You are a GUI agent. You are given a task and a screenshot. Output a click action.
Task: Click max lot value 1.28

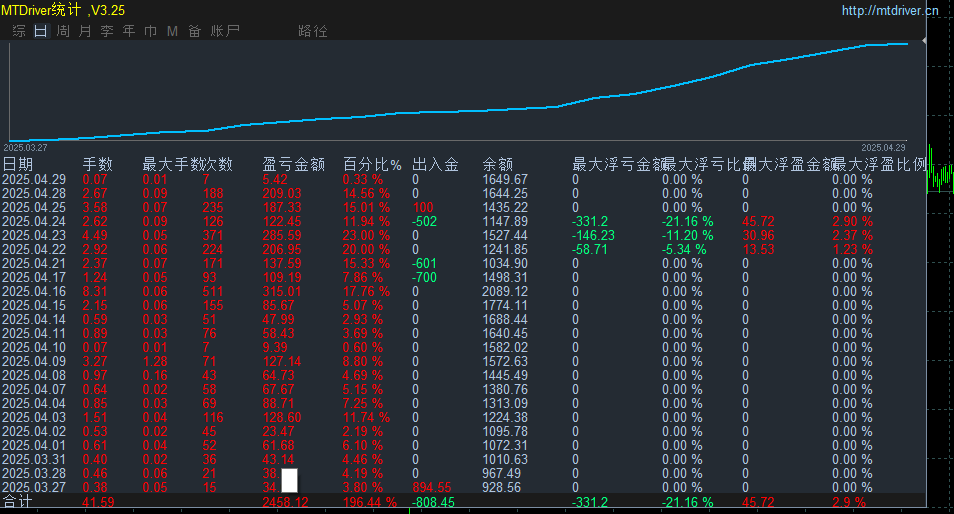(x=155, y=361)
